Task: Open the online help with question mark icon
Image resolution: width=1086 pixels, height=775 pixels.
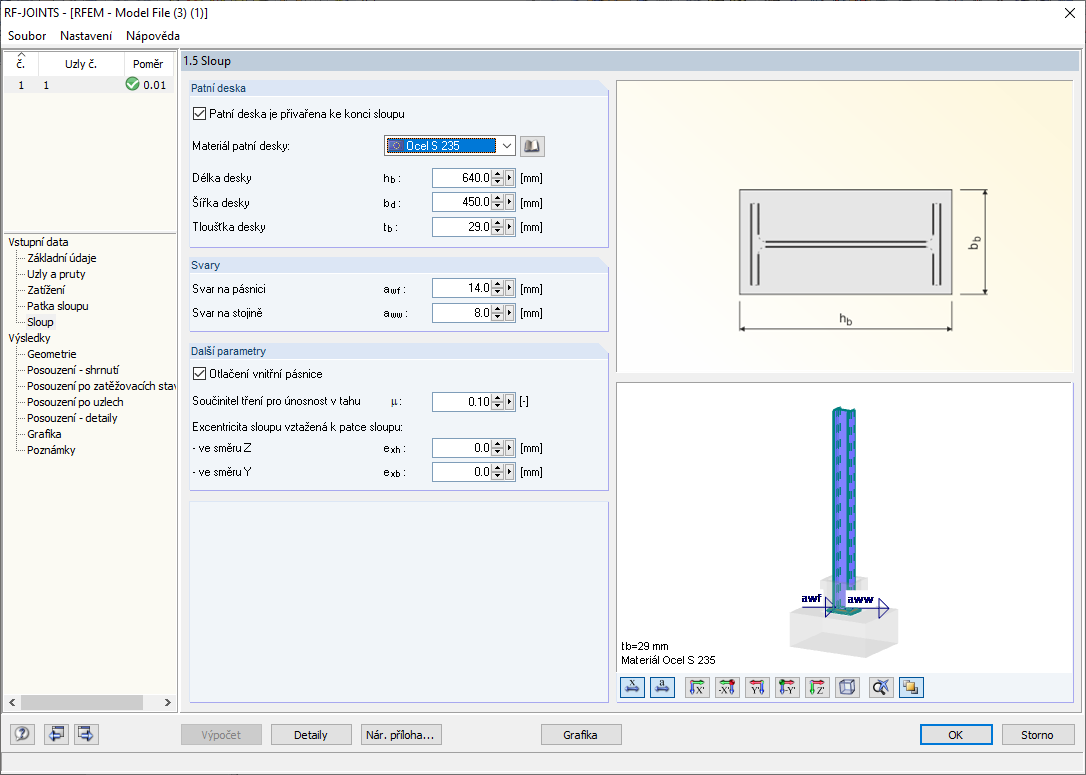Action: [21, 734]
